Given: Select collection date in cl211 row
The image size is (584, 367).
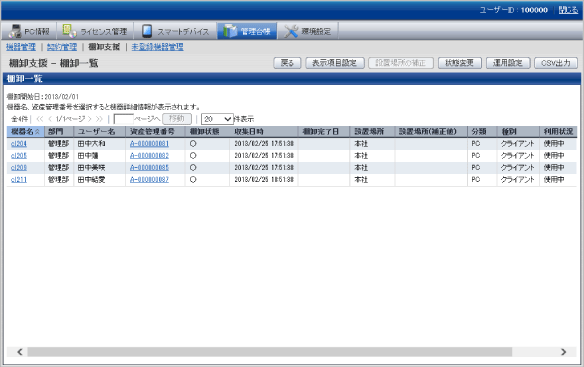Looking at the screenshot, I should pyautogui.click(x=264, y=180).
